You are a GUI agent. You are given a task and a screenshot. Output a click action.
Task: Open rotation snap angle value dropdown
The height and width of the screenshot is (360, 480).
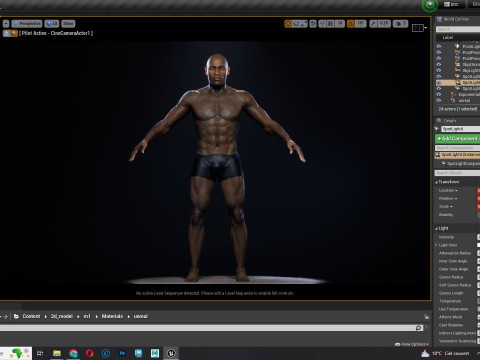[x=360, y=24]
